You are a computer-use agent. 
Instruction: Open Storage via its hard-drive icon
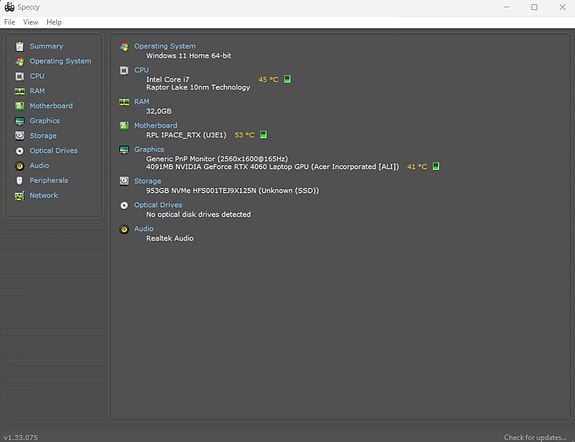19,136
